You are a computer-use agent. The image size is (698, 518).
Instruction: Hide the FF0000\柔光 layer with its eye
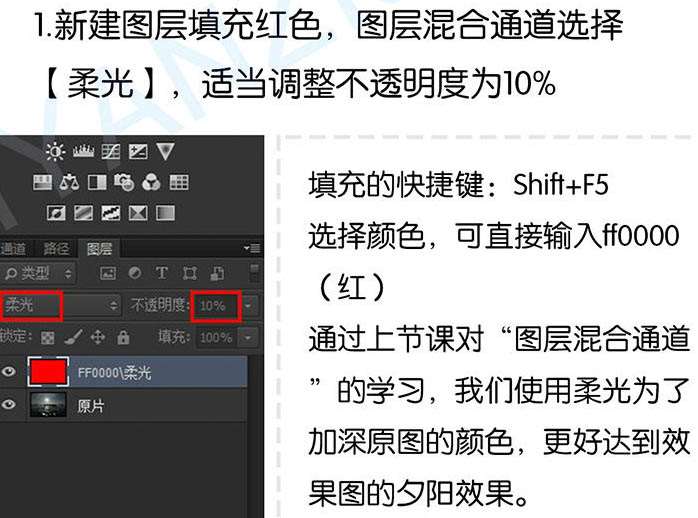tap(9, 372)
